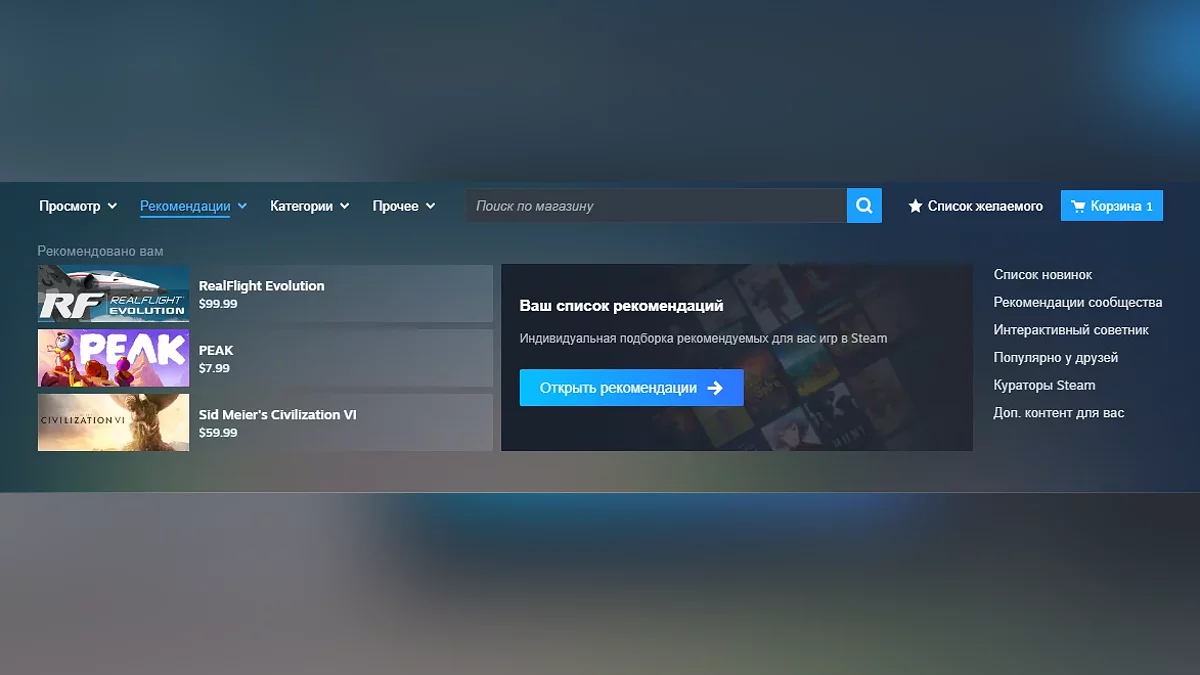Screen dimensions: 1200x675
Task: Click the Рекомендовано вам label
Action: pos(100,251)
